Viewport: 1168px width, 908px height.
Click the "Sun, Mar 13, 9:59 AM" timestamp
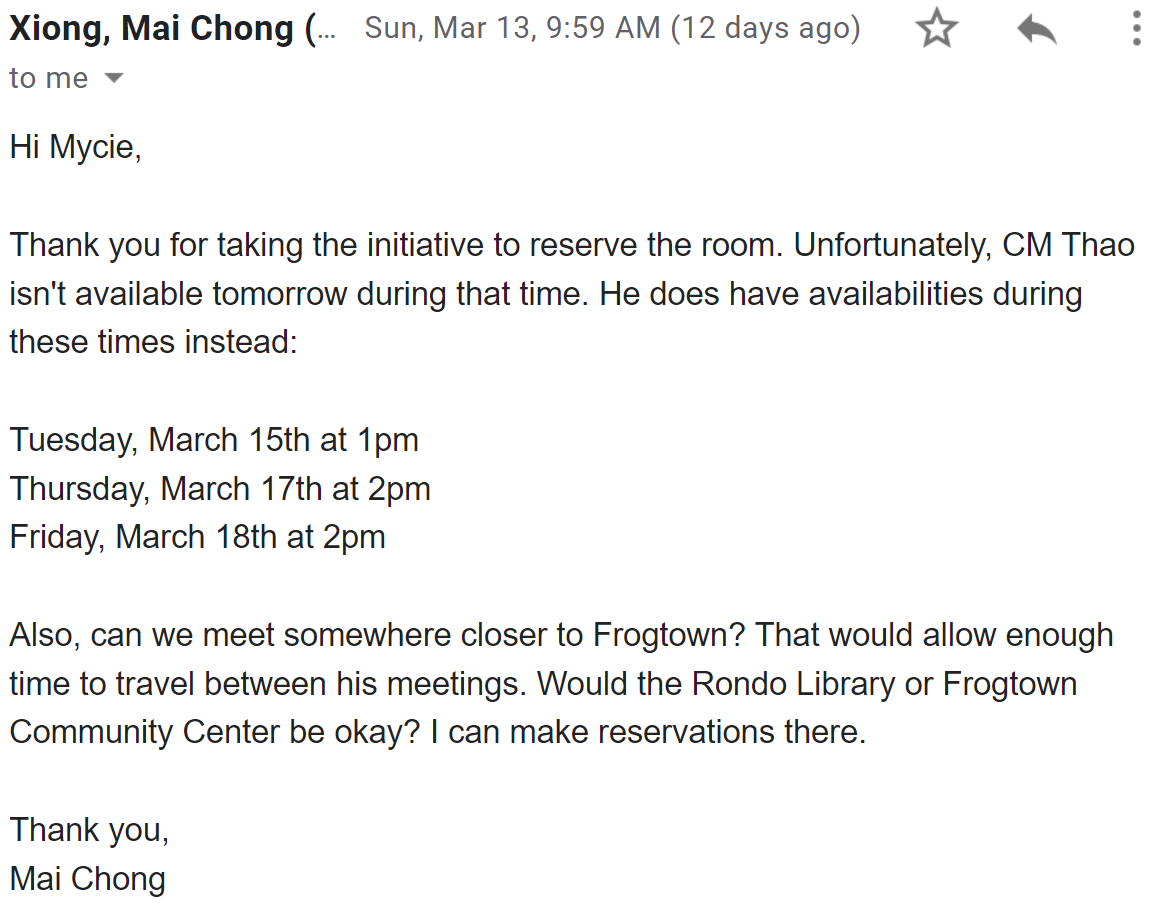pyautogui.click(x=513, y=28)
